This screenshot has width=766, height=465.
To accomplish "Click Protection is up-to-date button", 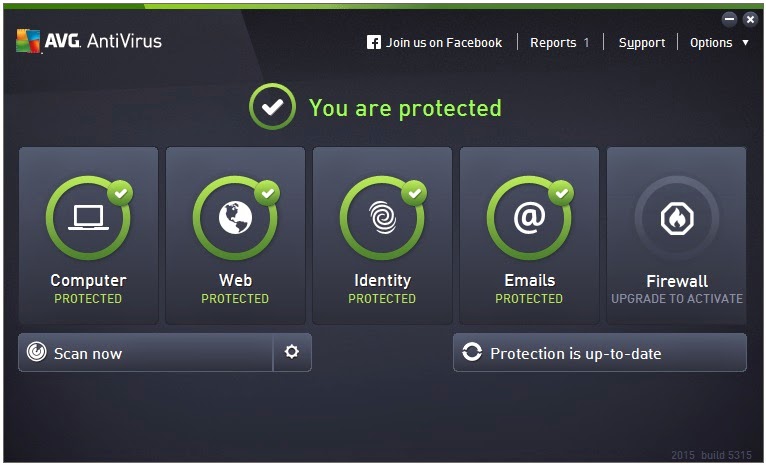I will [600, 353].
